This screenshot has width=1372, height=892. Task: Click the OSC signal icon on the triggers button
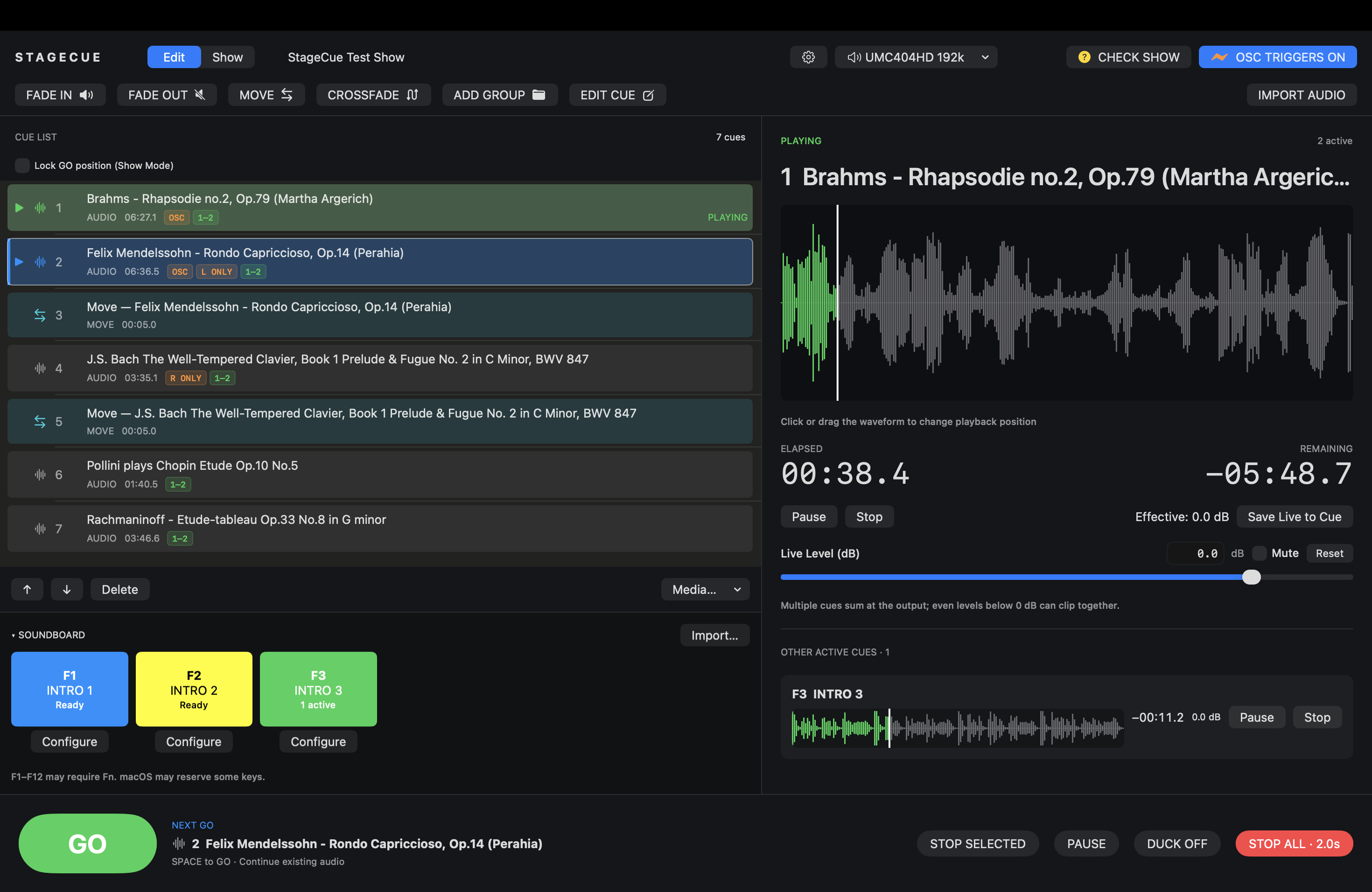pyautogui.click(x=1218, y=57)
